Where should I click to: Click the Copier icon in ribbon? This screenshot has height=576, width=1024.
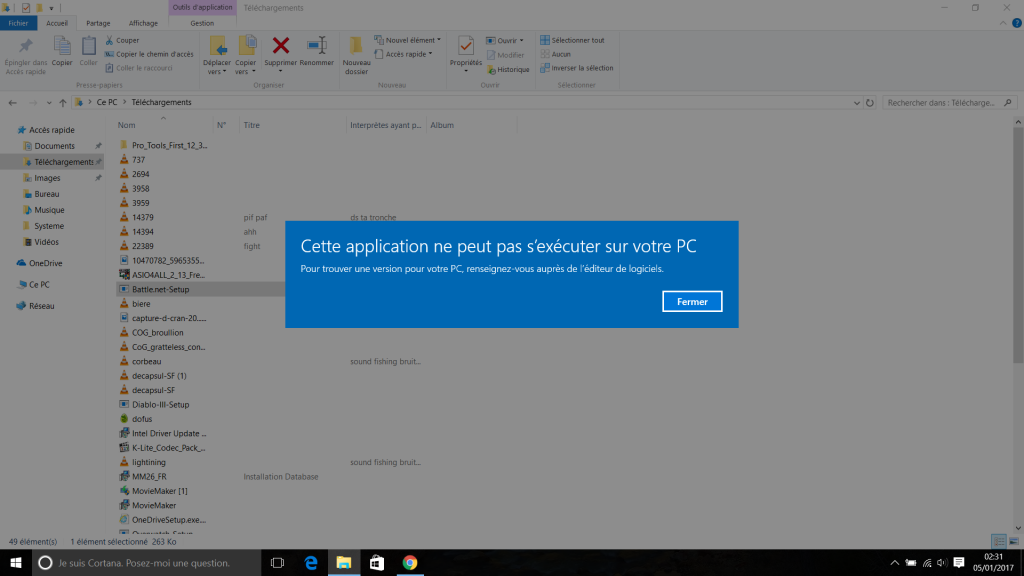(x=62, y=46)
